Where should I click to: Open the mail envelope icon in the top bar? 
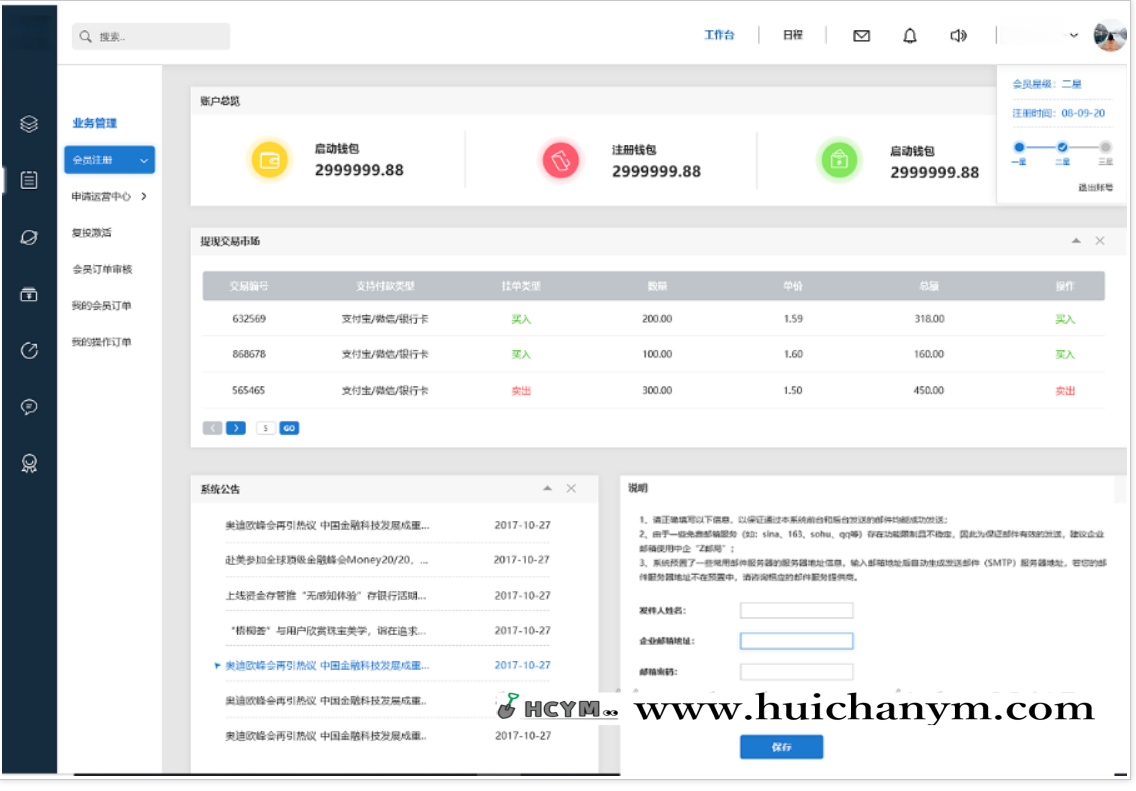click(861, 35)
